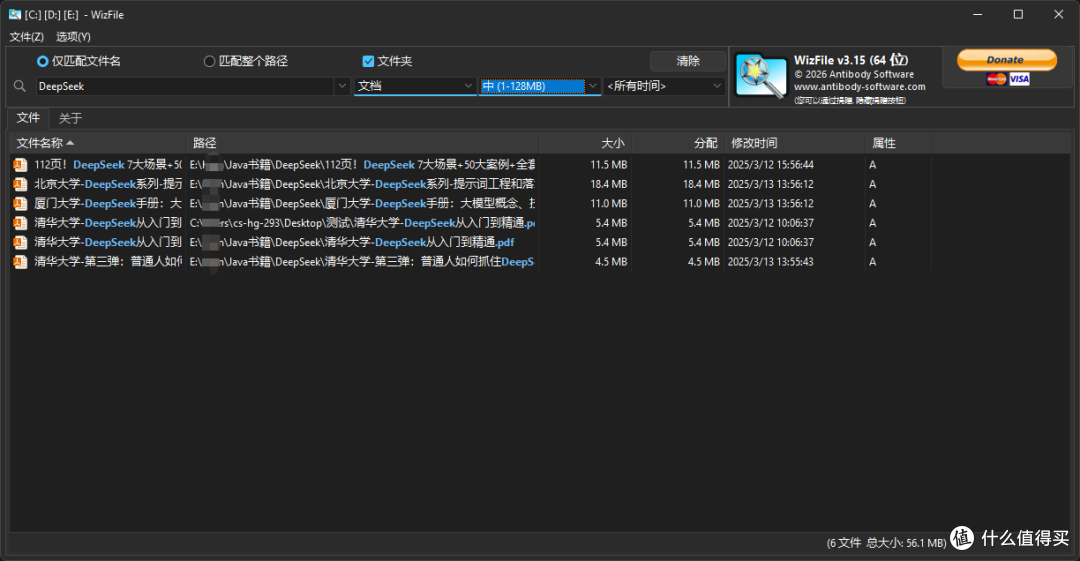The height and width of the screenshot is (561, 1080).
Task: Sort by 属性 column header
Action: coord(899,143)
